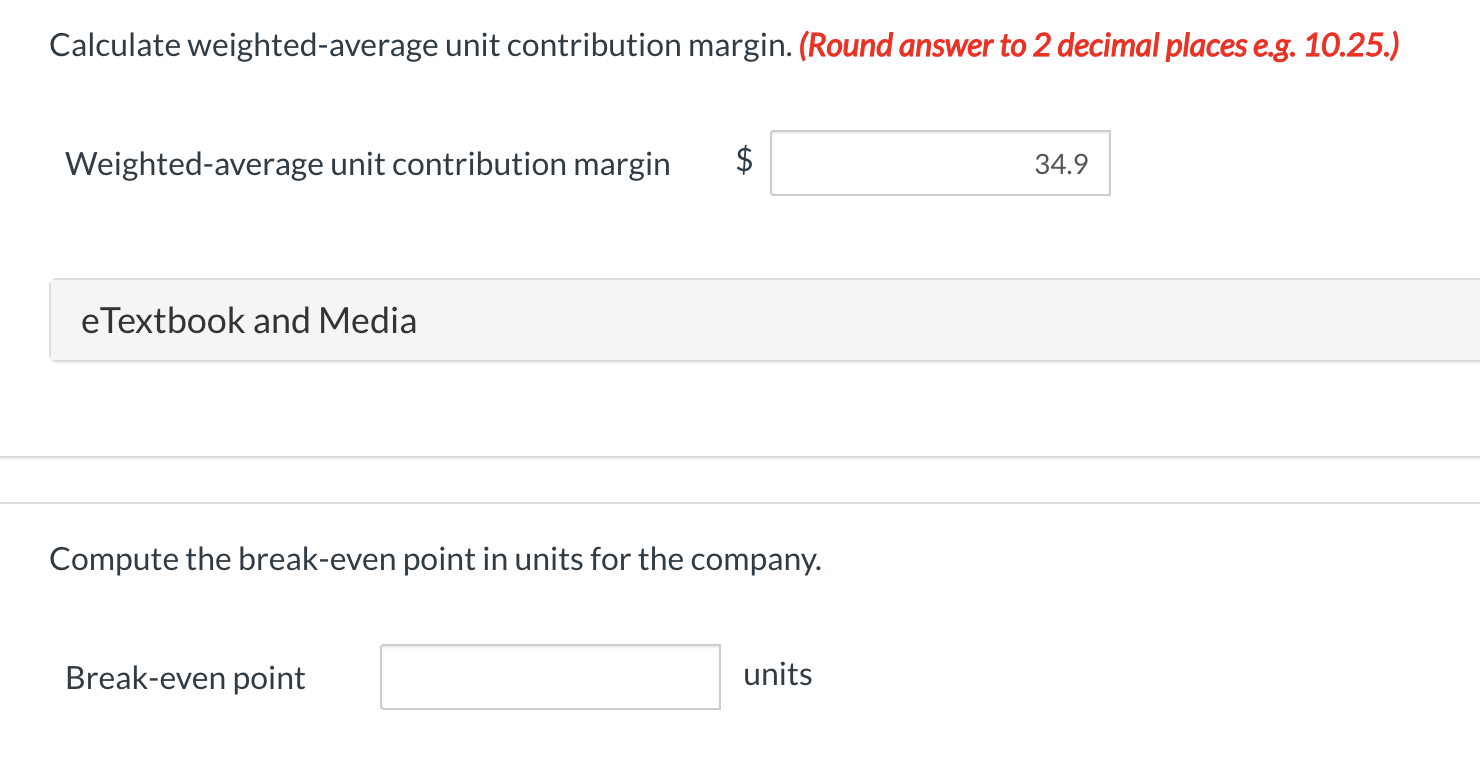Image resolution: width=1480 pixels, height=770 pixels.
Task: Click the word "Media" in the gray bar
Action: 368,321
